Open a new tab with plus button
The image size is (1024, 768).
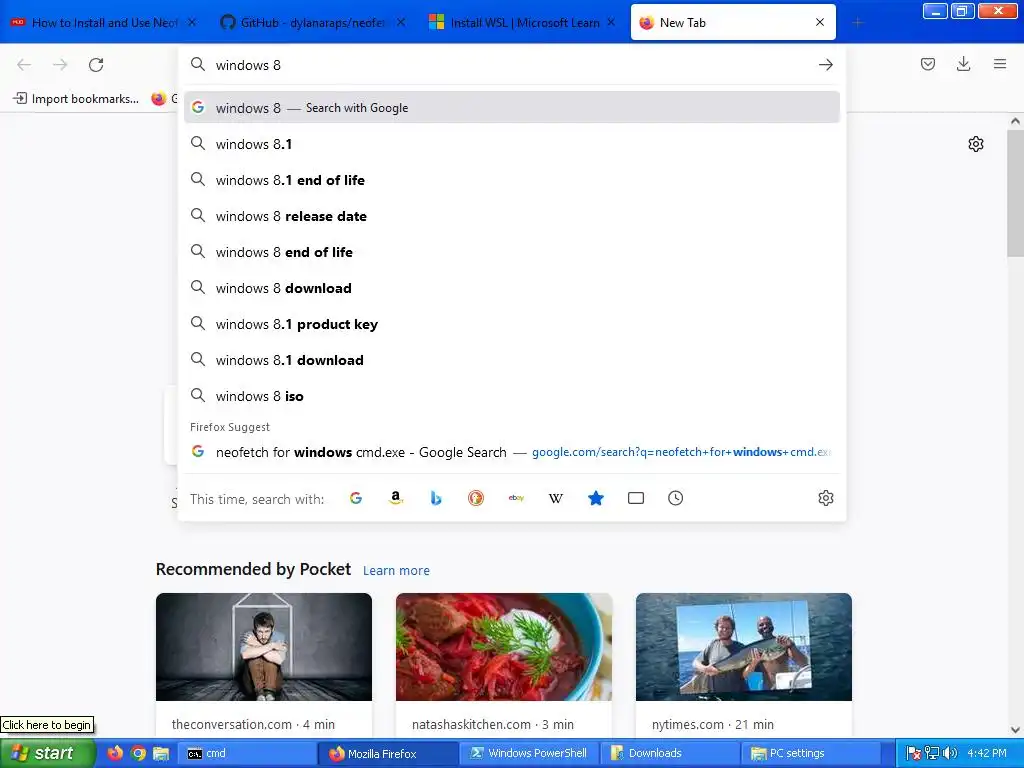click(857, 23)
